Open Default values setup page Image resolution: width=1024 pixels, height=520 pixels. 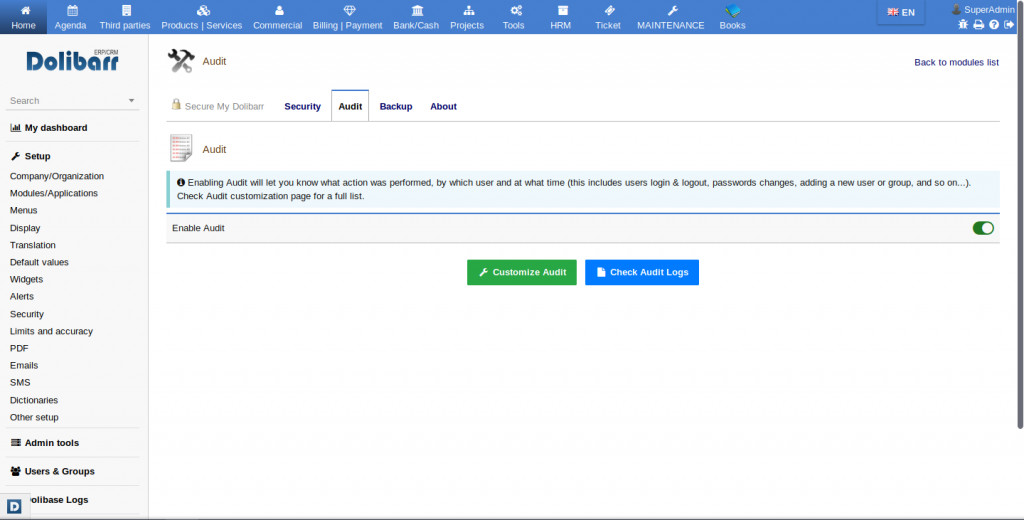pyautogui.click(x=39, y=262)
